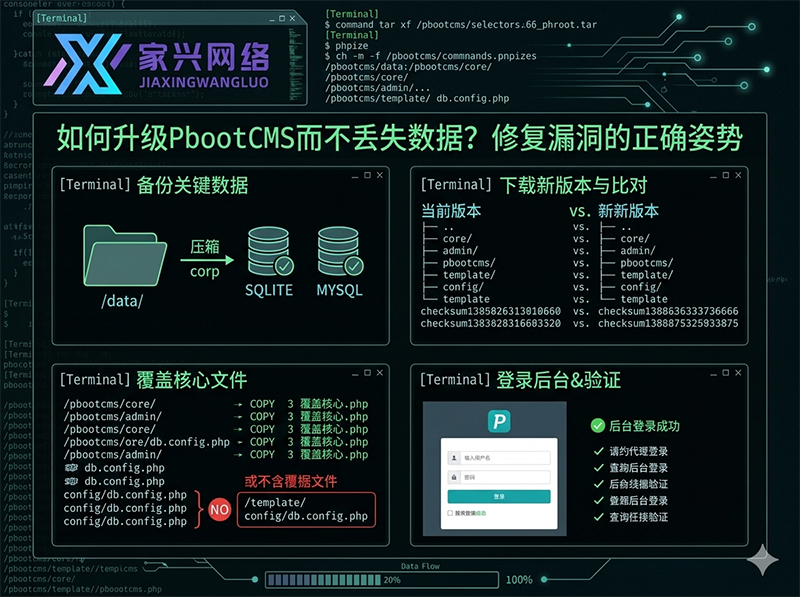
Task: Click the PbootCMS P logo on login screen
Action: (499, 421)
